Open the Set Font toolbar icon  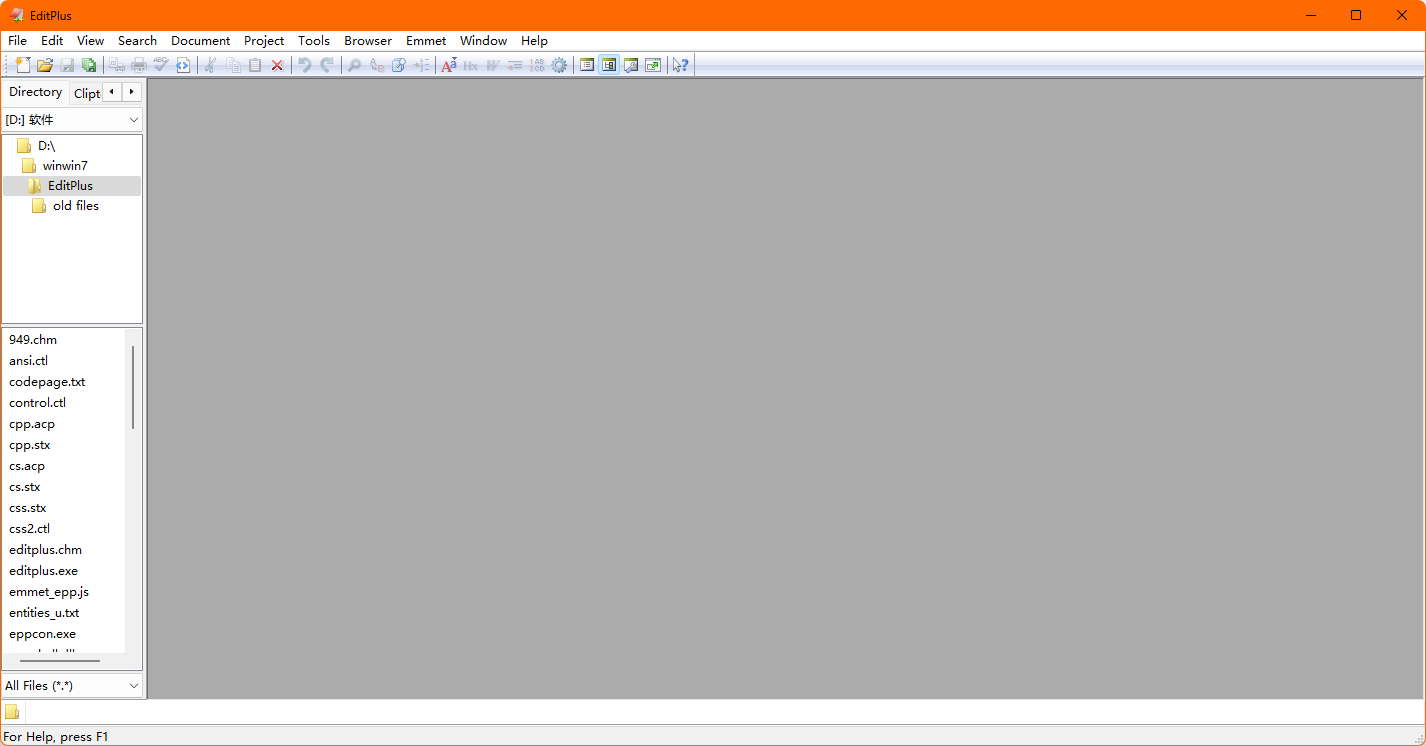pyautogui.click(x=449, y=65)
